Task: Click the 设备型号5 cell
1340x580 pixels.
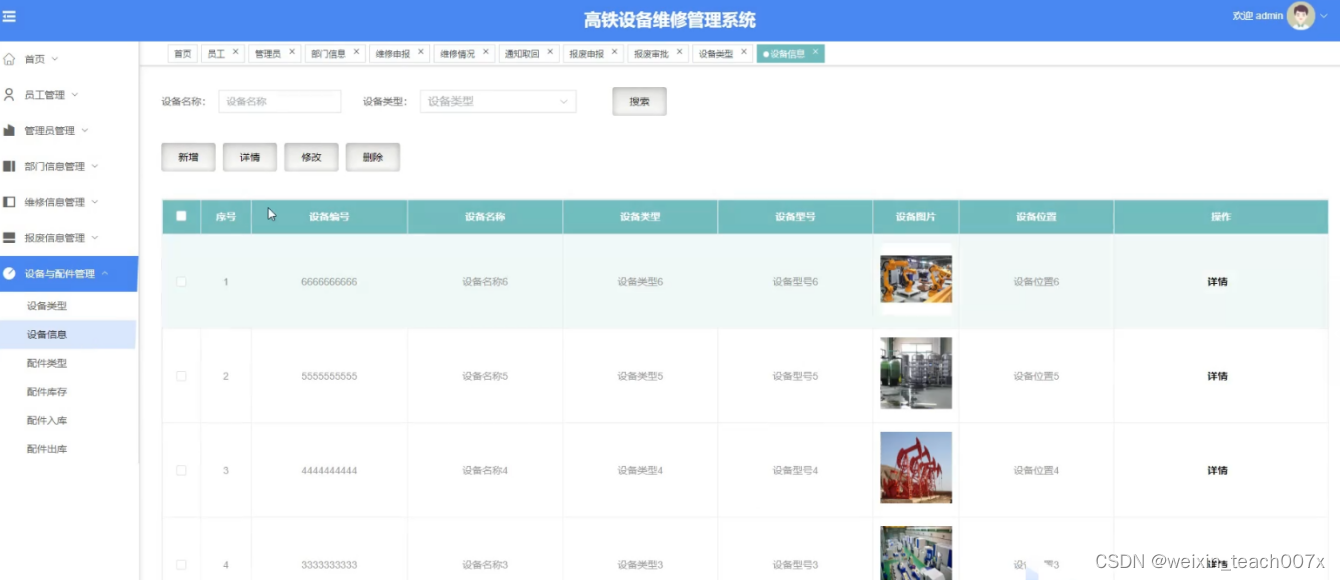Action: click(x=795, y=376)
